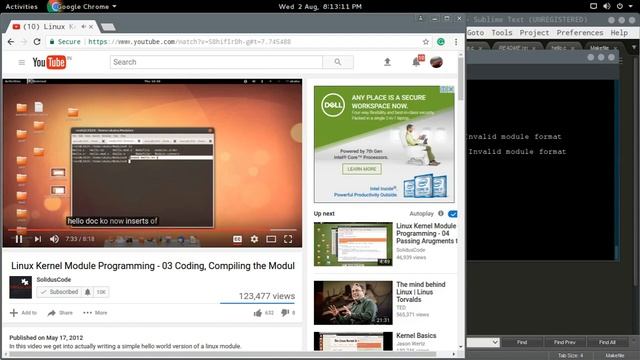The width and height of the screenshot is (640, 360).
Task: Reload the Chrome page
Action: coord(37,42)
